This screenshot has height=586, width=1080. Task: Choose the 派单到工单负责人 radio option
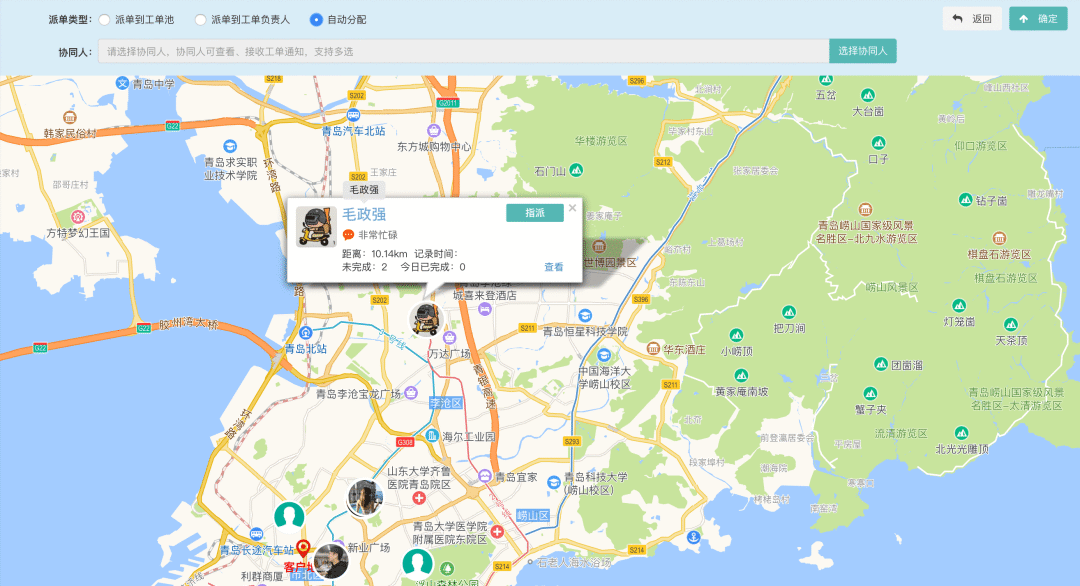pyautogui.click(x=201, y=19)
